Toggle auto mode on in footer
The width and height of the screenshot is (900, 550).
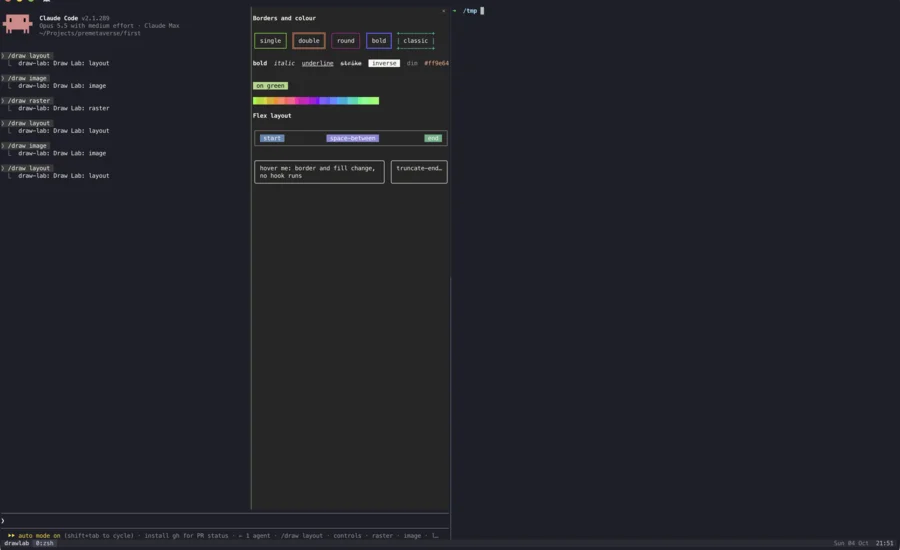(39, 536)
